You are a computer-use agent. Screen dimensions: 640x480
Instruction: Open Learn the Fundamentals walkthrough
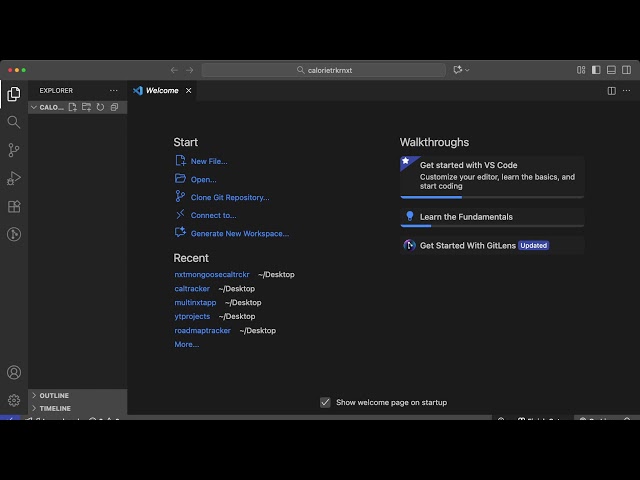coord(492,217)
